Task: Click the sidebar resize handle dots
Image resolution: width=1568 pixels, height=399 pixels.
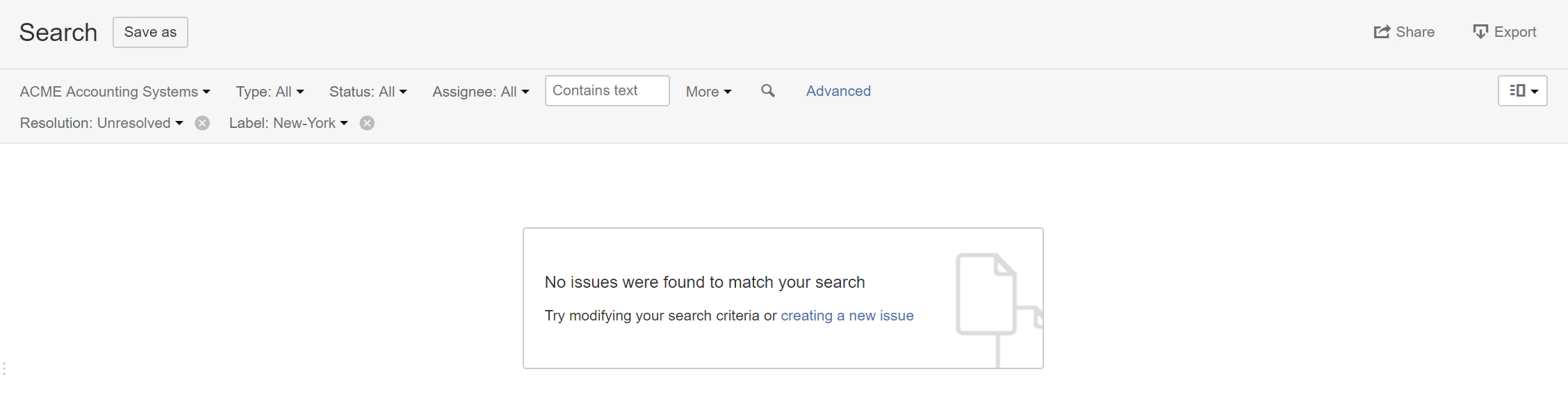Action: [4, 368]
